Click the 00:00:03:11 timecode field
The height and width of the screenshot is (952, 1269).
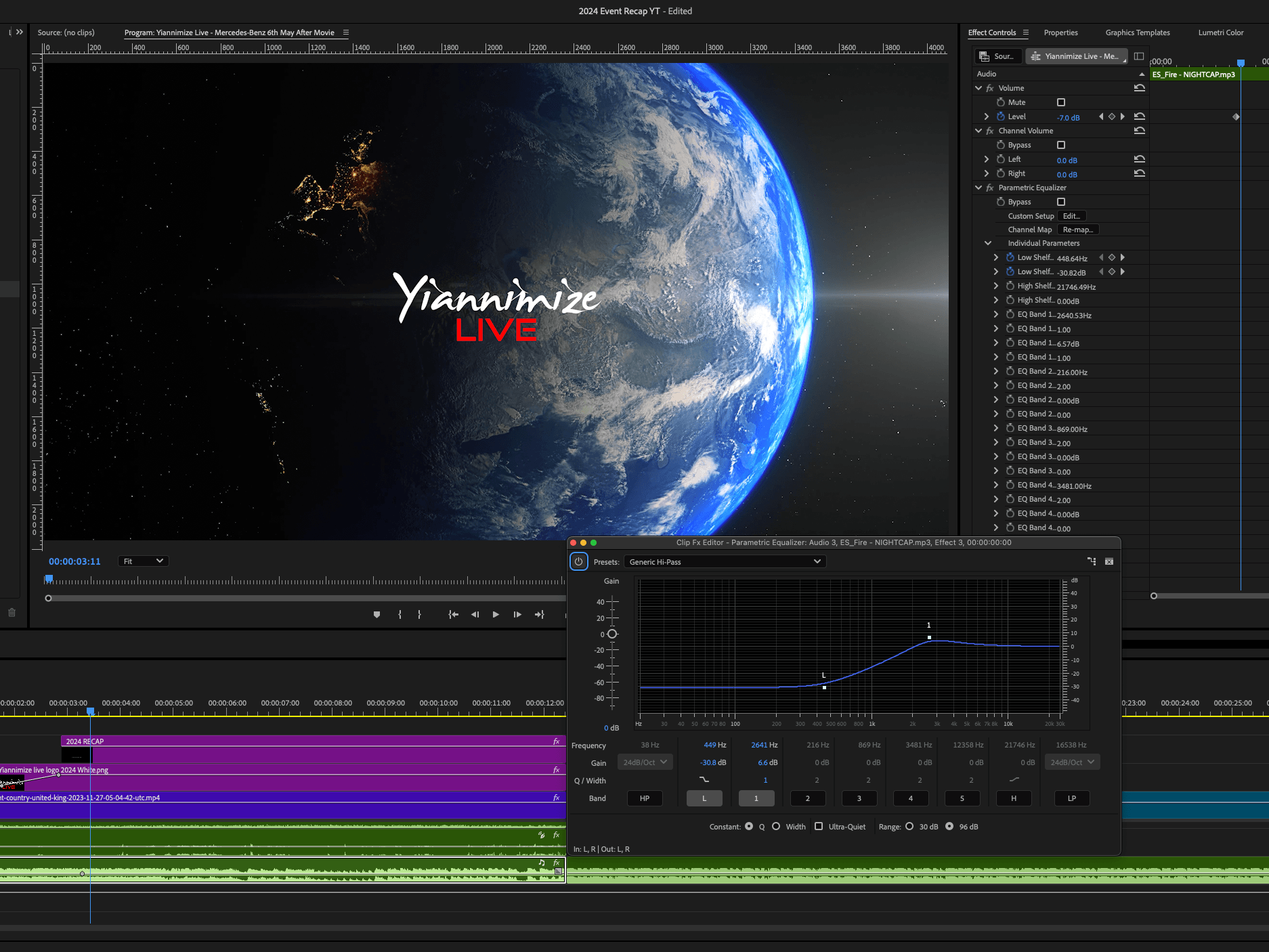(74, 561)
